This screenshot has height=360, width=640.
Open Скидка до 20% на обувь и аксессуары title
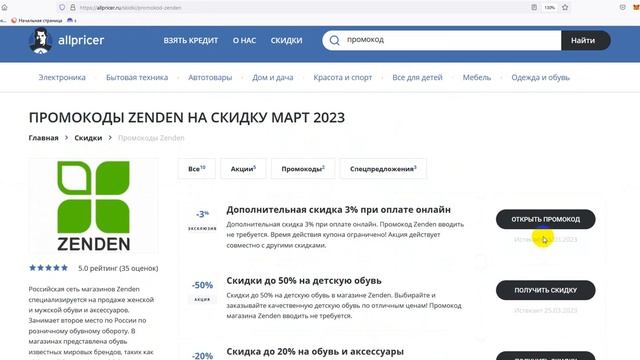coord(315,351)
